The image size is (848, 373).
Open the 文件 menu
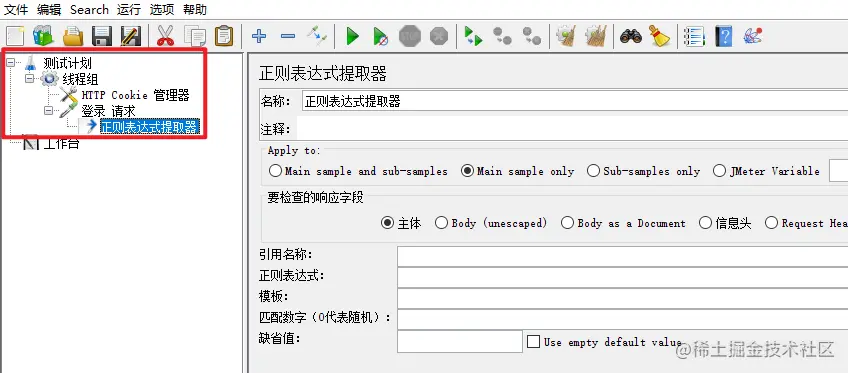(x=16, y=10)
